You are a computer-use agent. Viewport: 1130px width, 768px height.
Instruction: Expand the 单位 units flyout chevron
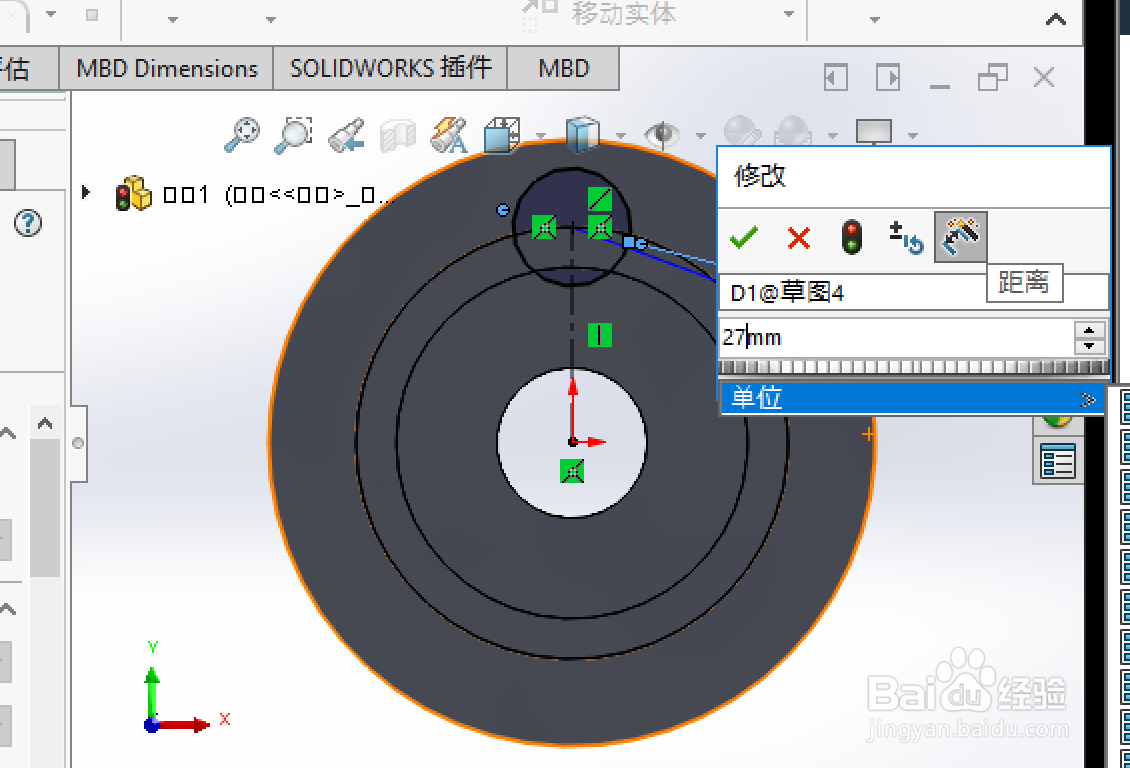click(1089, 398)
